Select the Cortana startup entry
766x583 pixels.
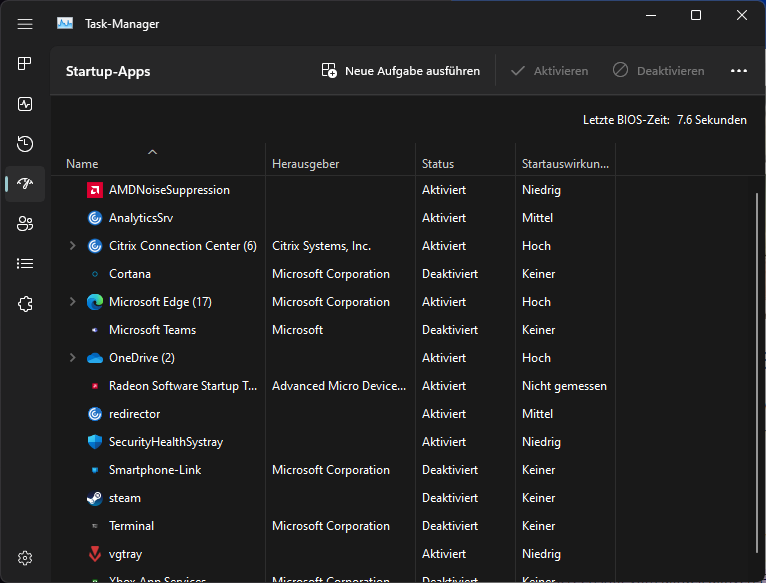click(130, 274)
